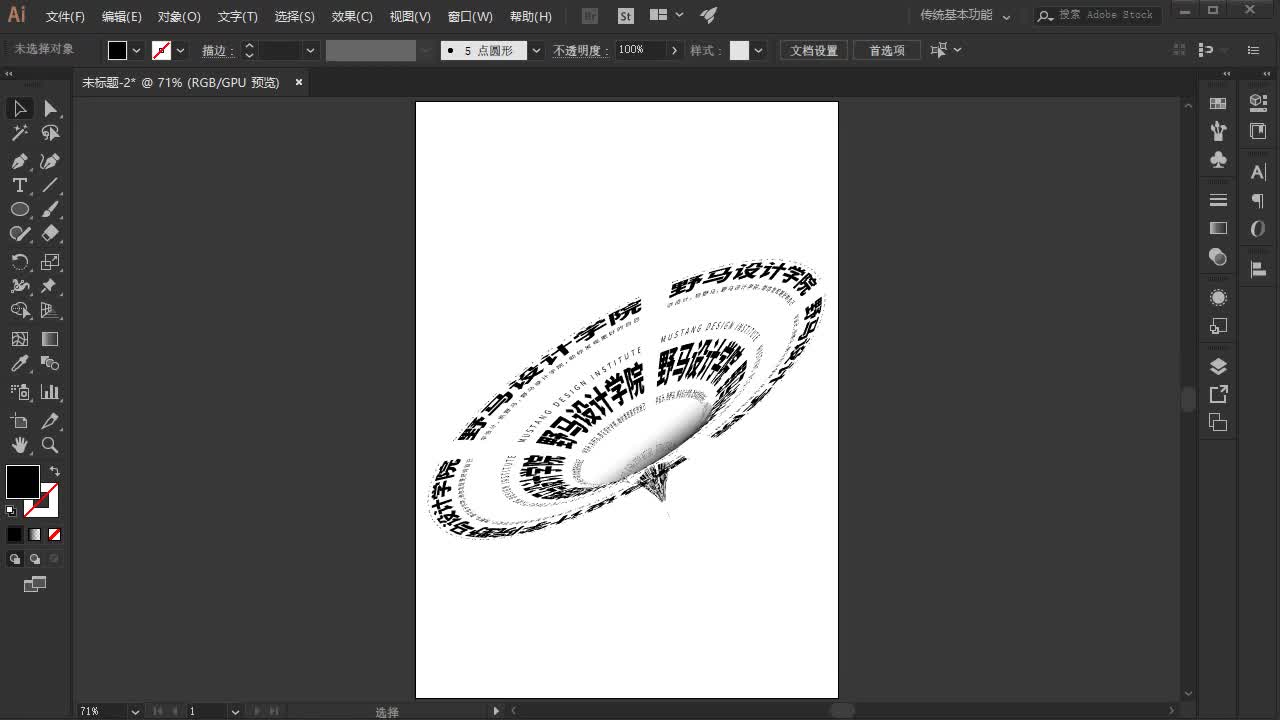Screen dimensions: 1280x720
Task: Open fill color dropdown in control bar
Action: (x=137, y=50)
